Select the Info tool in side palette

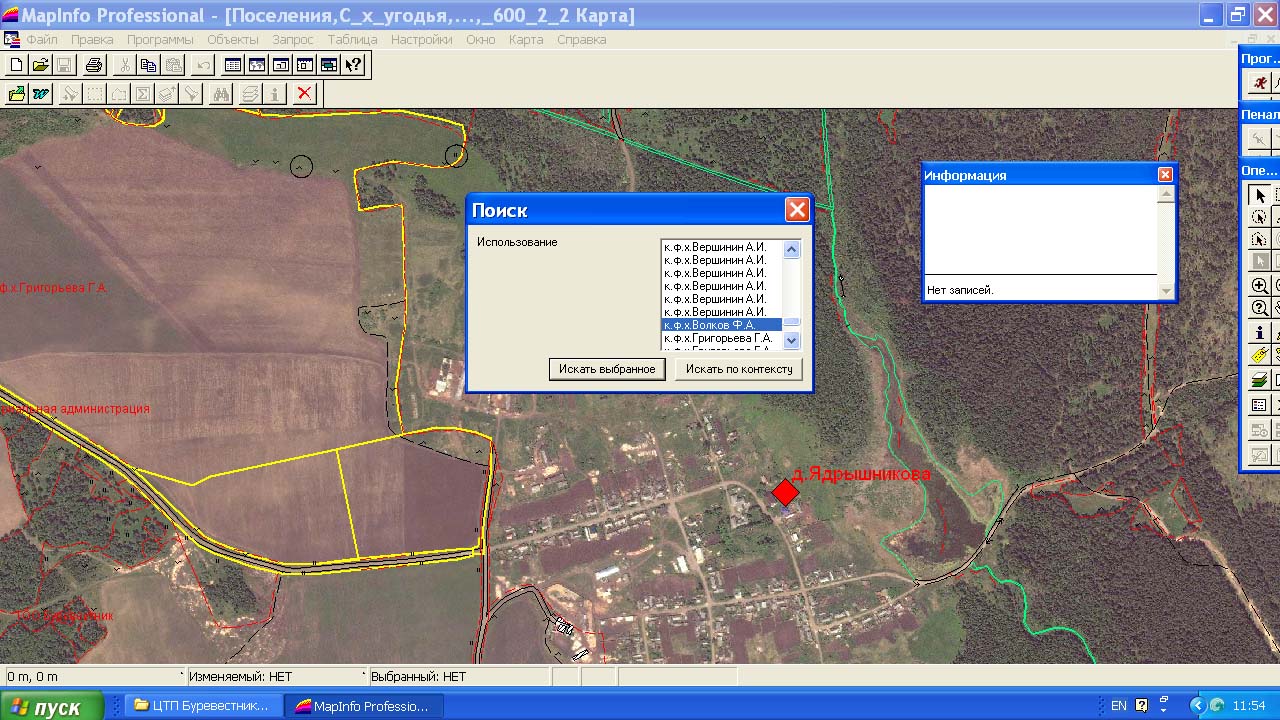(1260, 333)
